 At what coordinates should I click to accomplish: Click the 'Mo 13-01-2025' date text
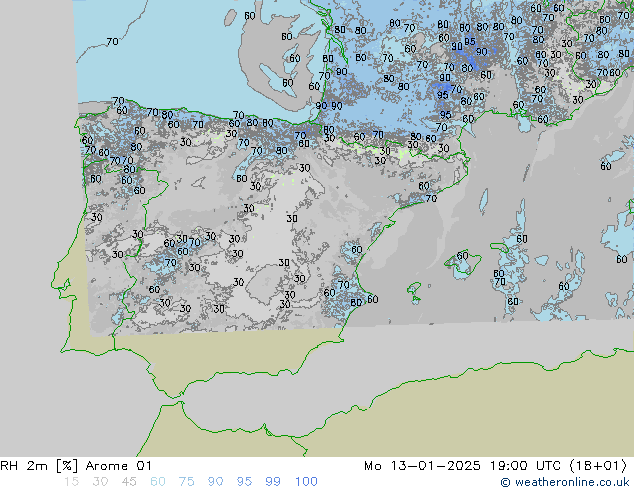click(x=423, y=466)
